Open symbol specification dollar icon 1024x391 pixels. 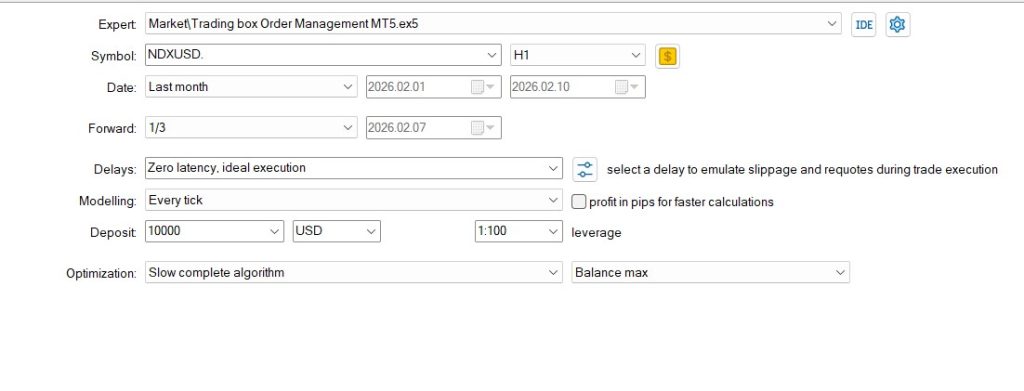(667, 56)
